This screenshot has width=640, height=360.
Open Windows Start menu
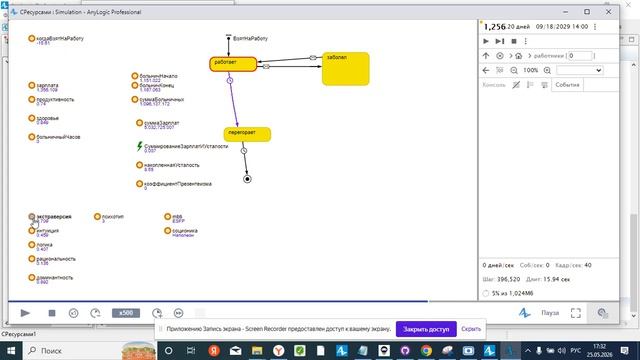coord(11,351)
